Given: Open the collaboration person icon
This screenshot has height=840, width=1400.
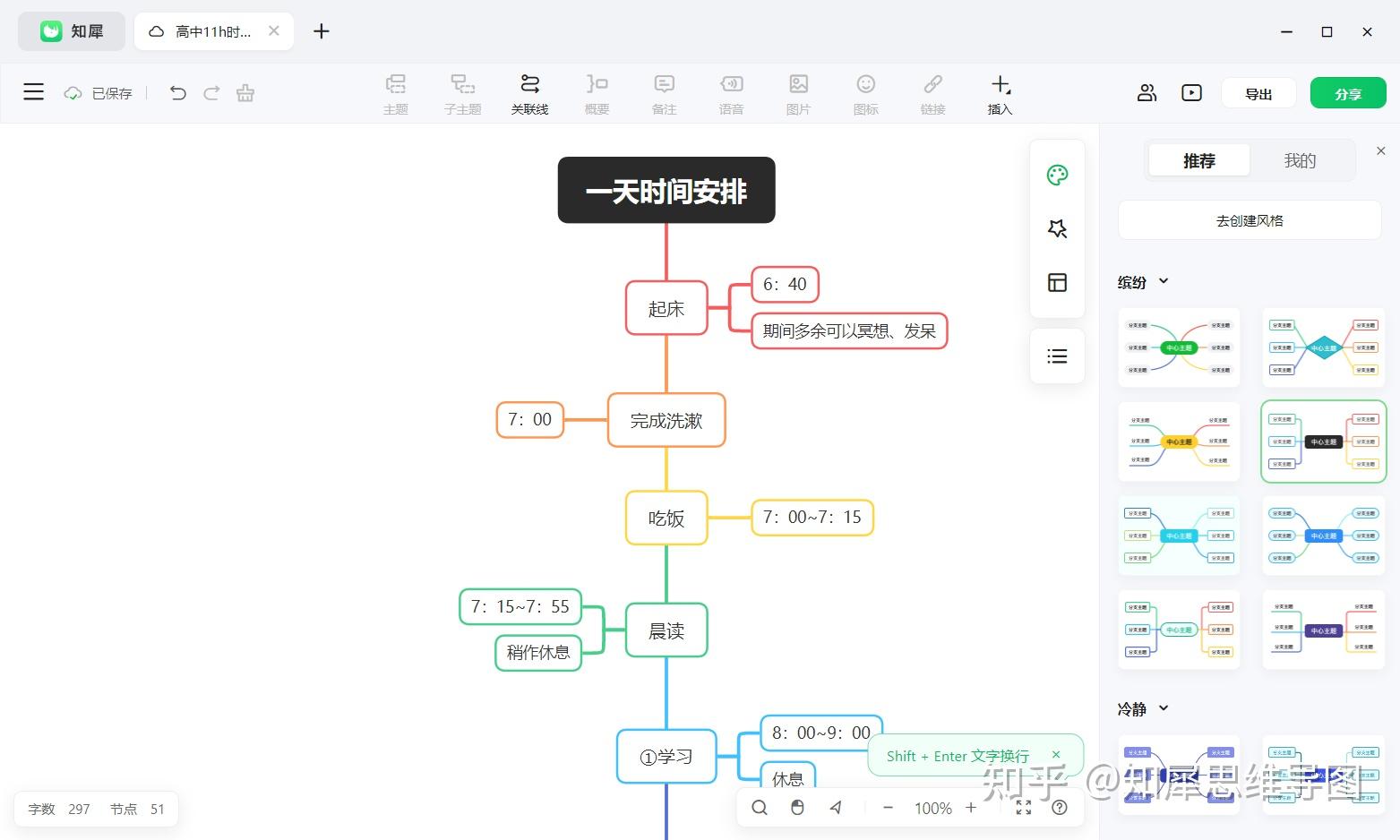Looking at the screenshot, I should (1147, 92).
